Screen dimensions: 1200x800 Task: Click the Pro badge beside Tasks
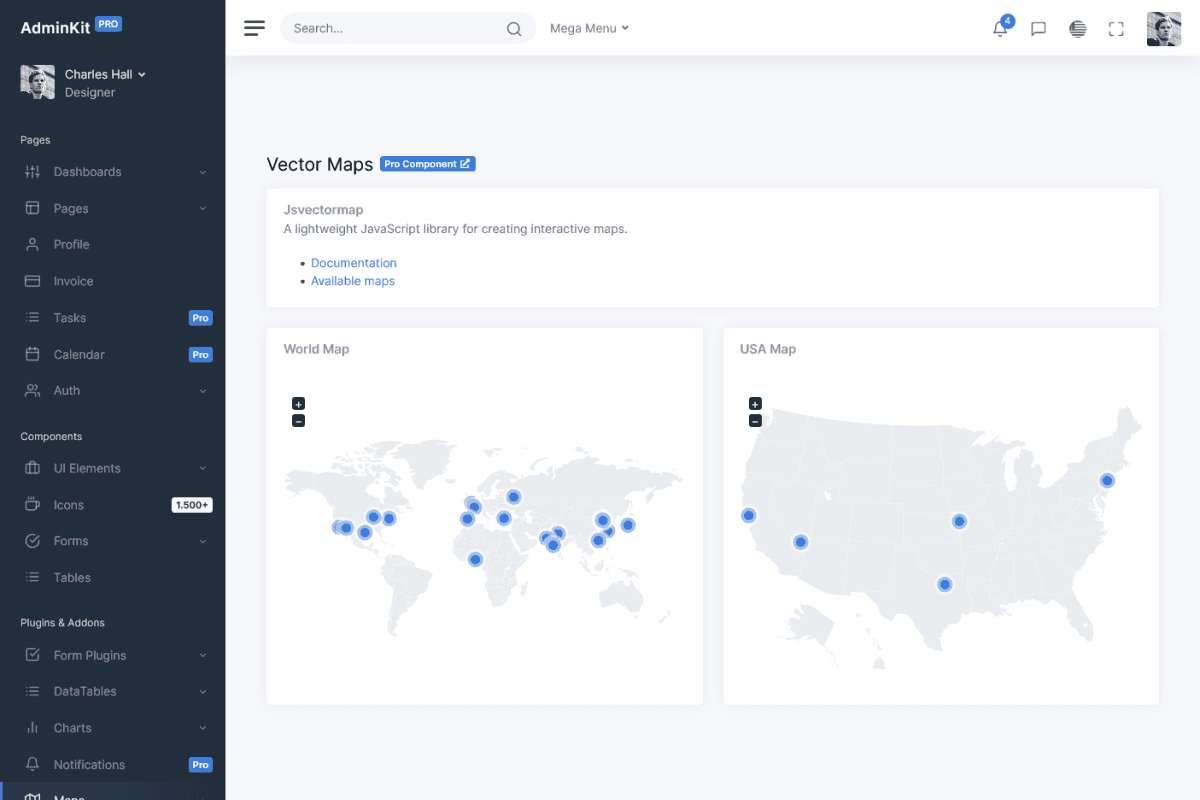coord(201,318)
